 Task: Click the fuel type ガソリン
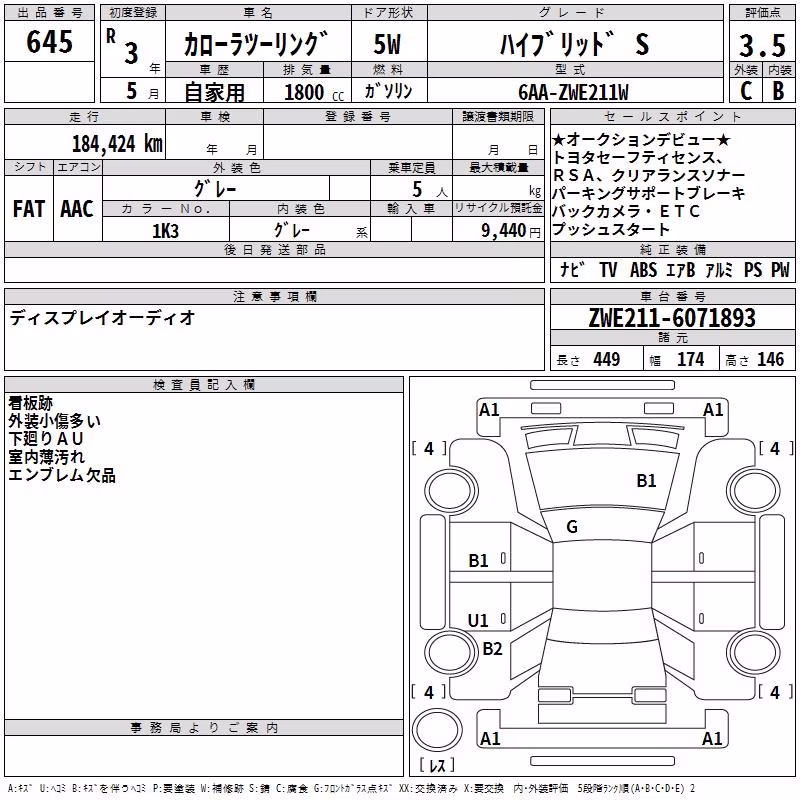click(388, 91)
